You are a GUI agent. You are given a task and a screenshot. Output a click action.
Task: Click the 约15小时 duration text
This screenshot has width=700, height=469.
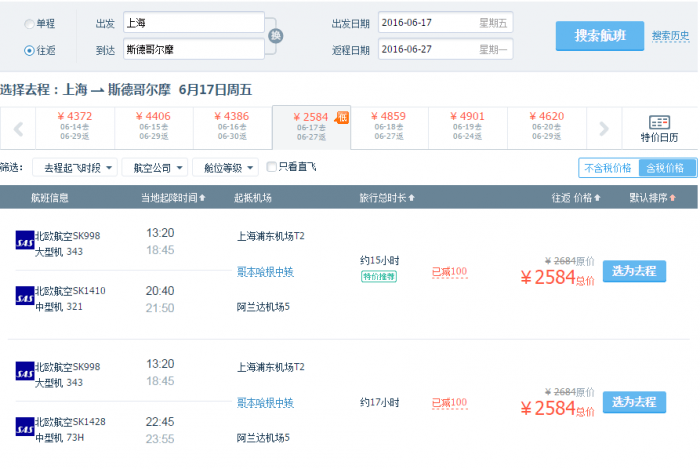coord(379,260)
